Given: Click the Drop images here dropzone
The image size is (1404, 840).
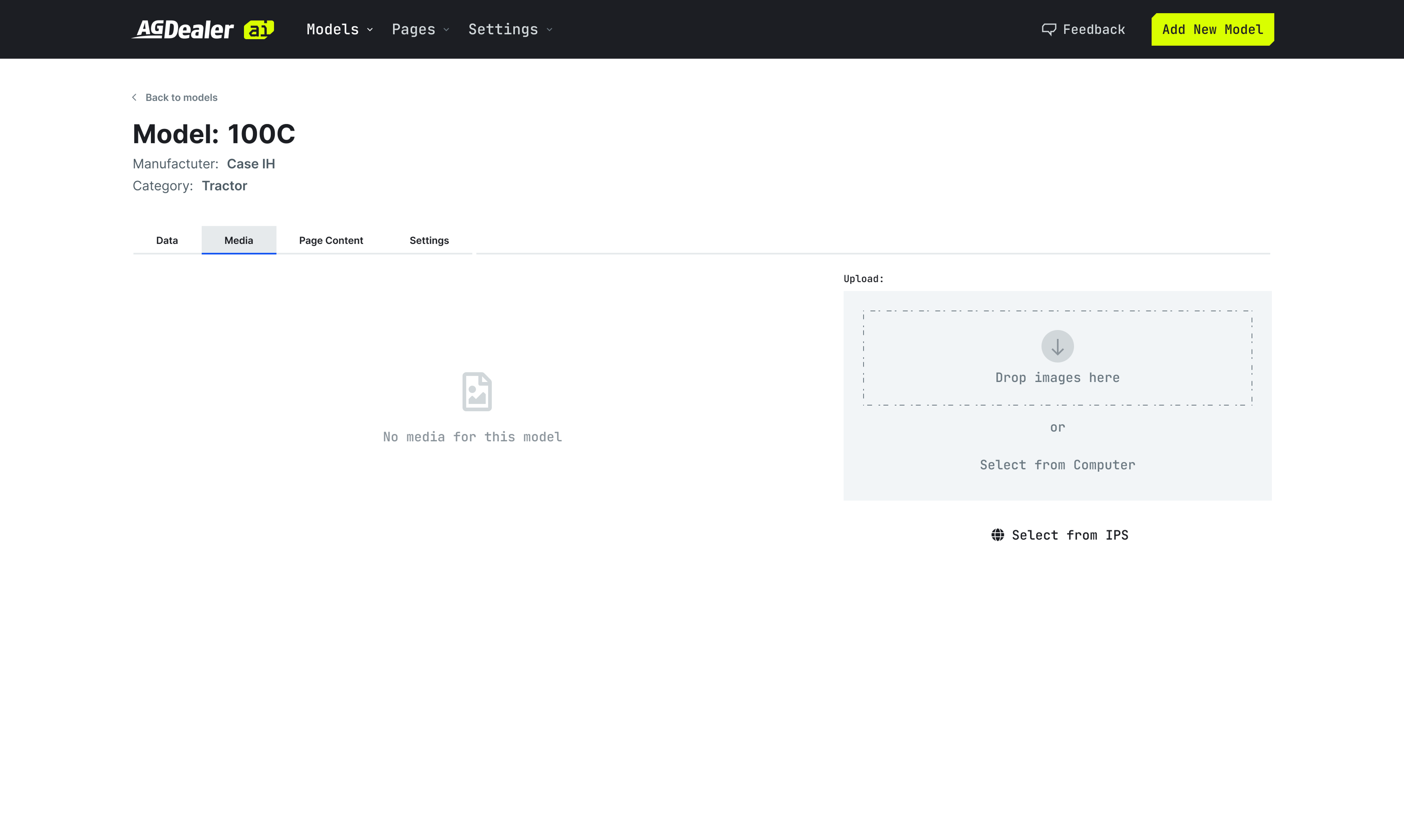Looking at the screenshot, I should coord(1057,378).
